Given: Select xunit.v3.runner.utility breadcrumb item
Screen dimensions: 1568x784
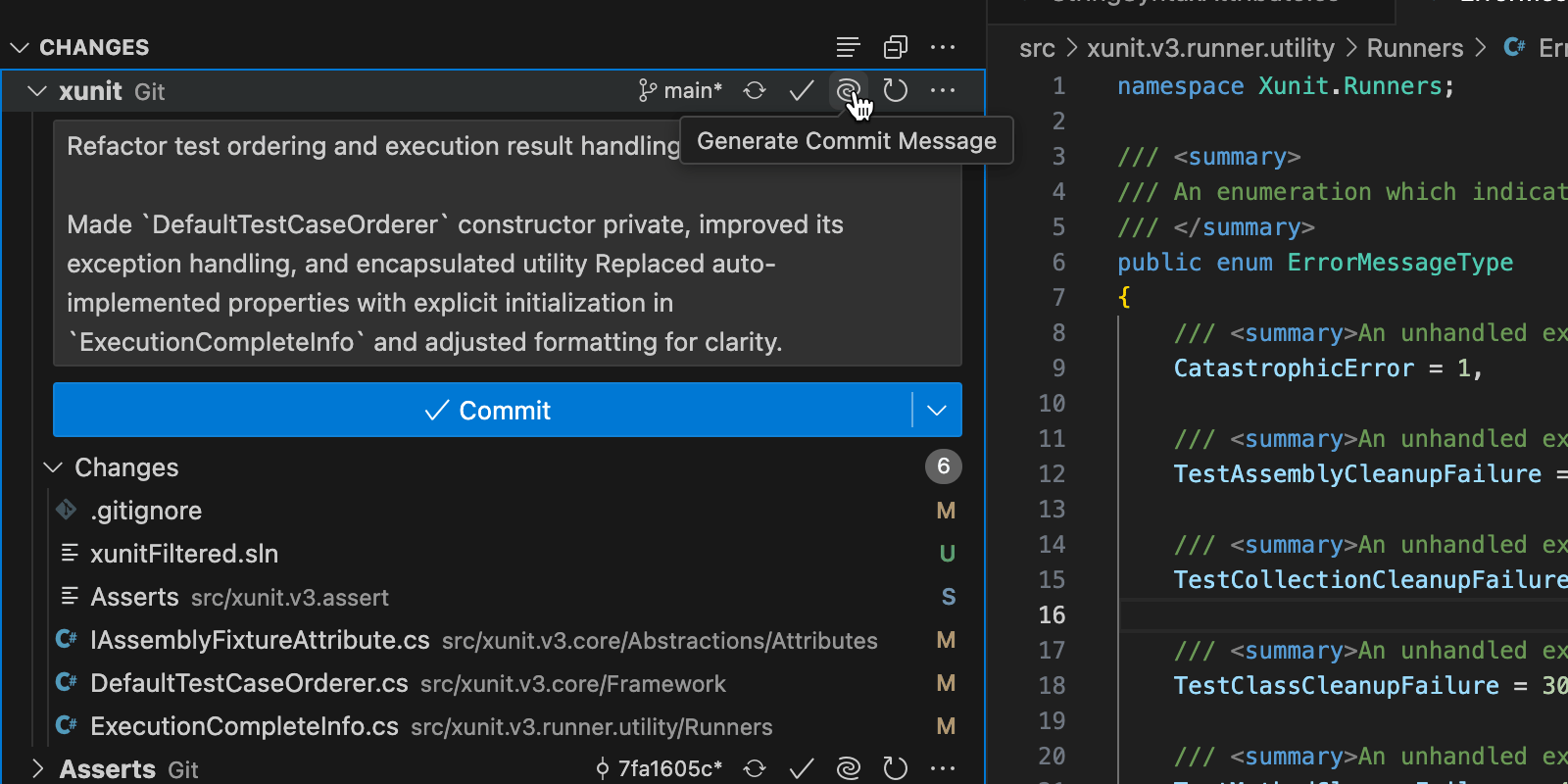Looking at the screenshot, I should (1210, 48).
